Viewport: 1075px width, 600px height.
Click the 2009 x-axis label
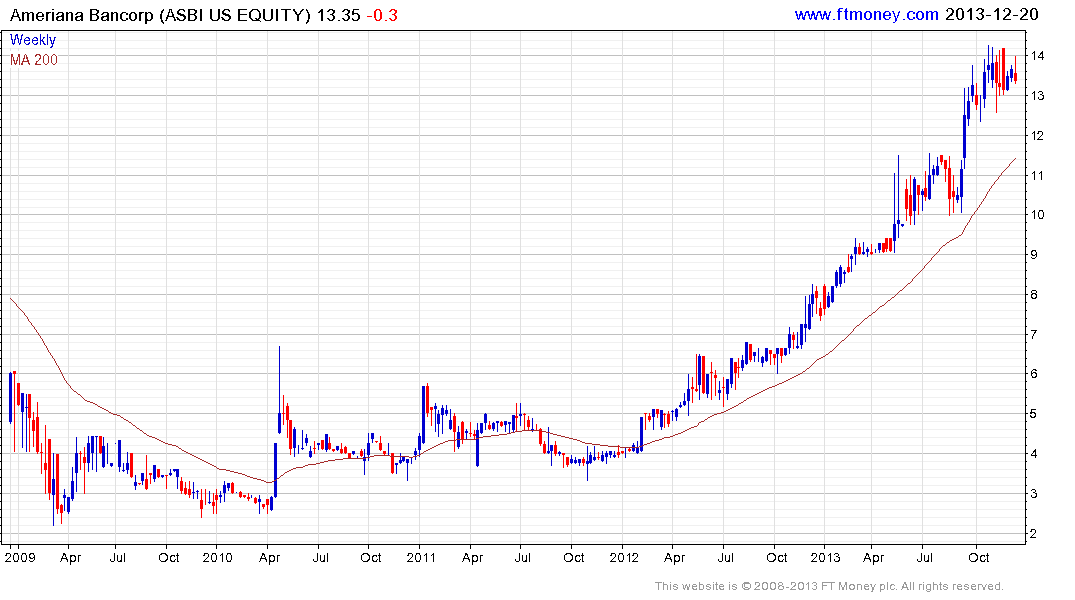pyautogui.click(x=19, y=557)
